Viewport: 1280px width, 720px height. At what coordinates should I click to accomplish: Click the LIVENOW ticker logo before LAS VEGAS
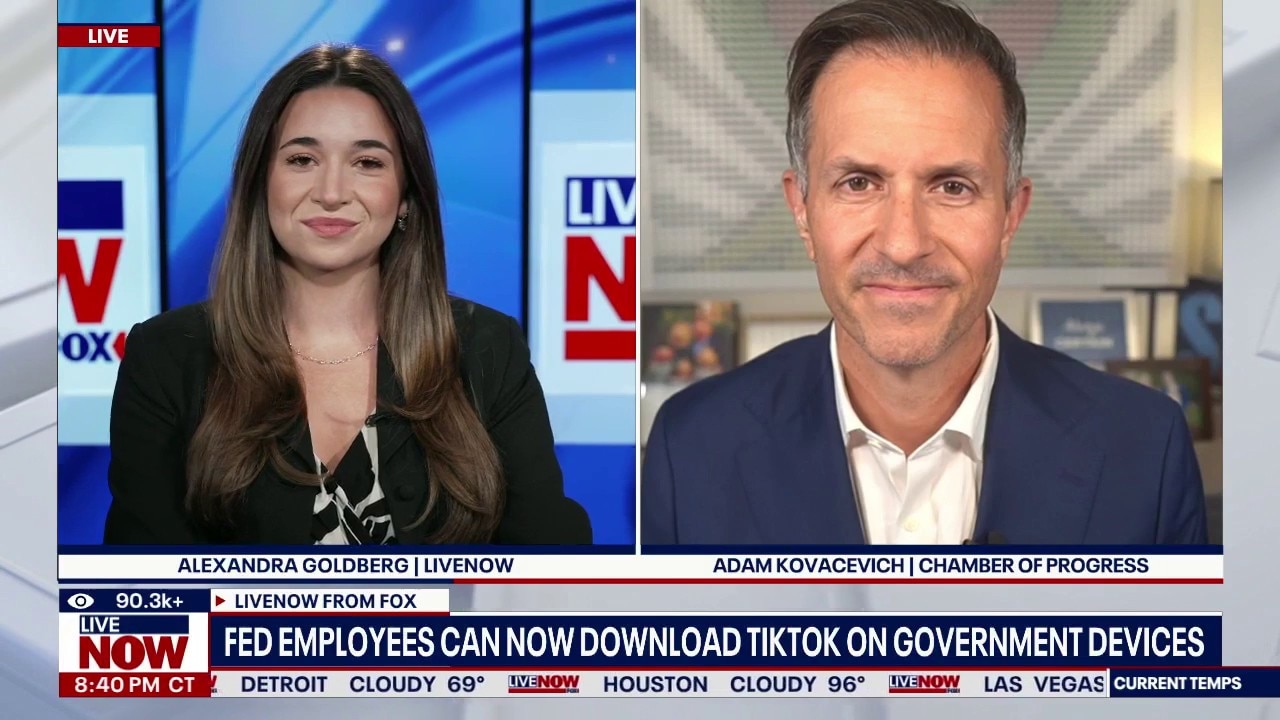[924, 684]
